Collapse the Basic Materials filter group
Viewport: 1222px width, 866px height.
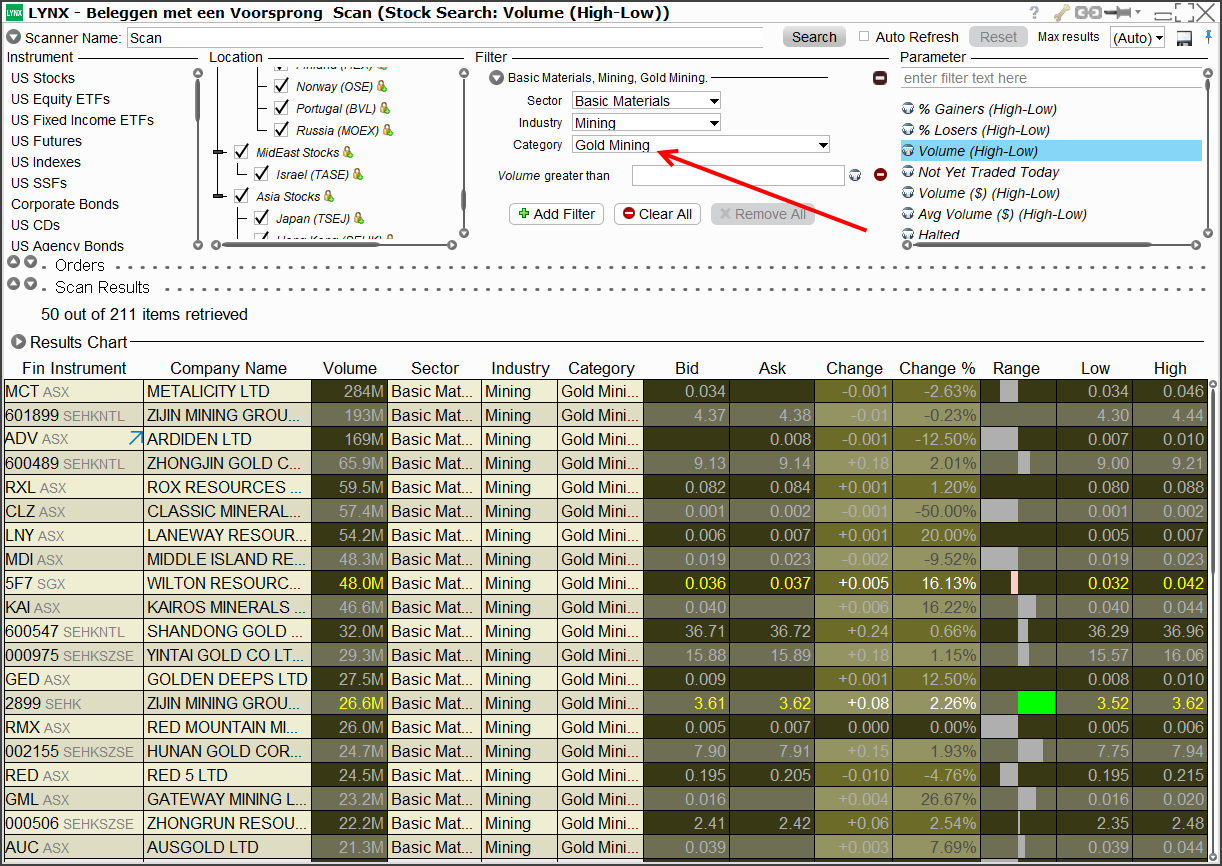coord(496,78)
